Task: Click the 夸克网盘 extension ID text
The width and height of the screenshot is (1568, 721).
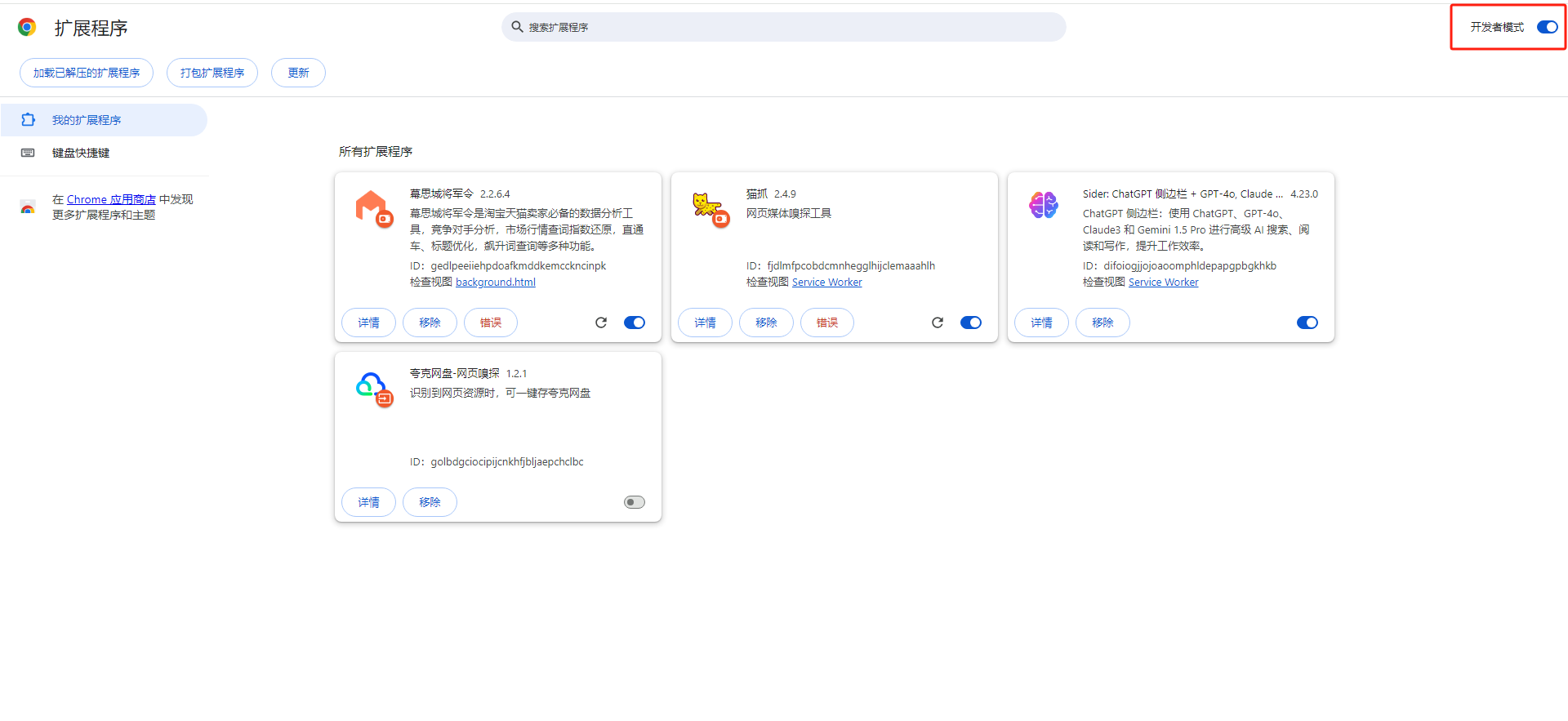Action: 497,461
